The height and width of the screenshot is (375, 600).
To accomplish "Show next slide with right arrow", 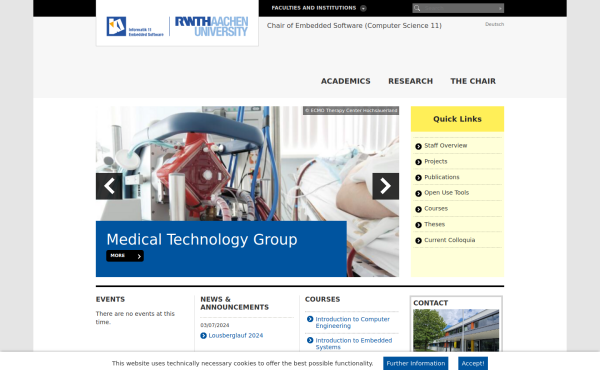I will point(386,186).
